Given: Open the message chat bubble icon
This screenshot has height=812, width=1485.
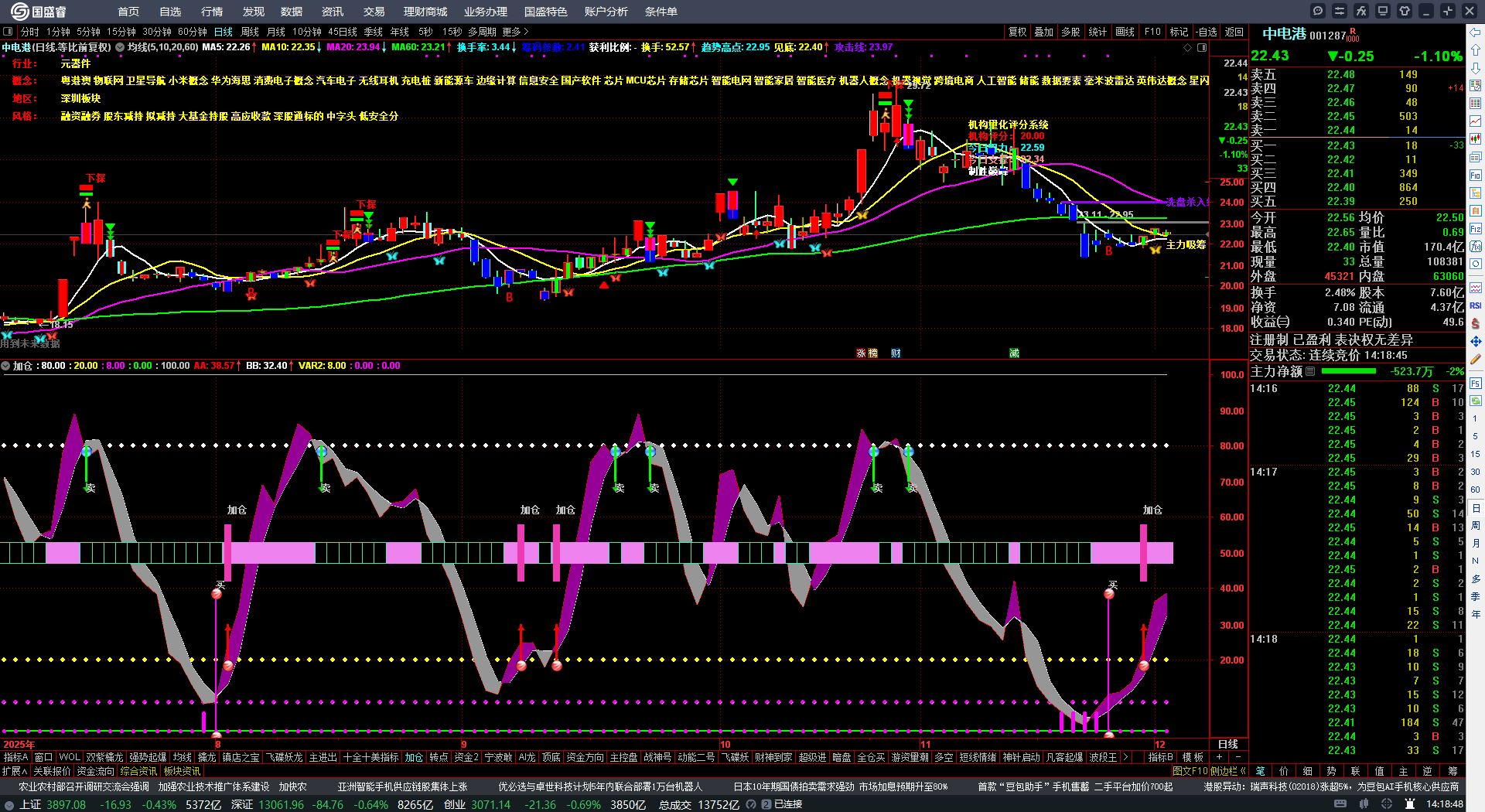Looking at the screenshot, I should 1318,11.
